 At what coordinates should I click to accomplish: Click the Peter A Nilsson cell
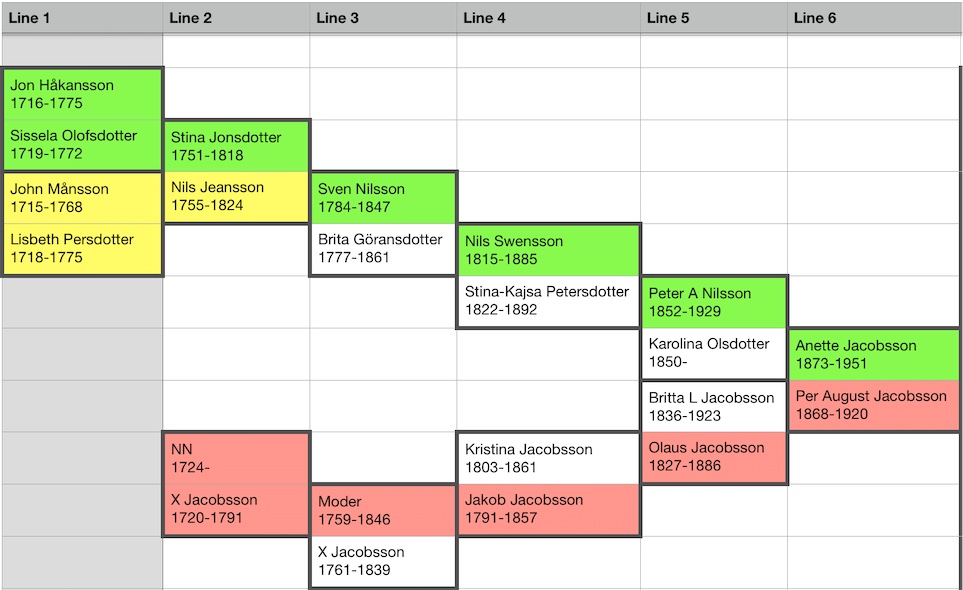714,302
